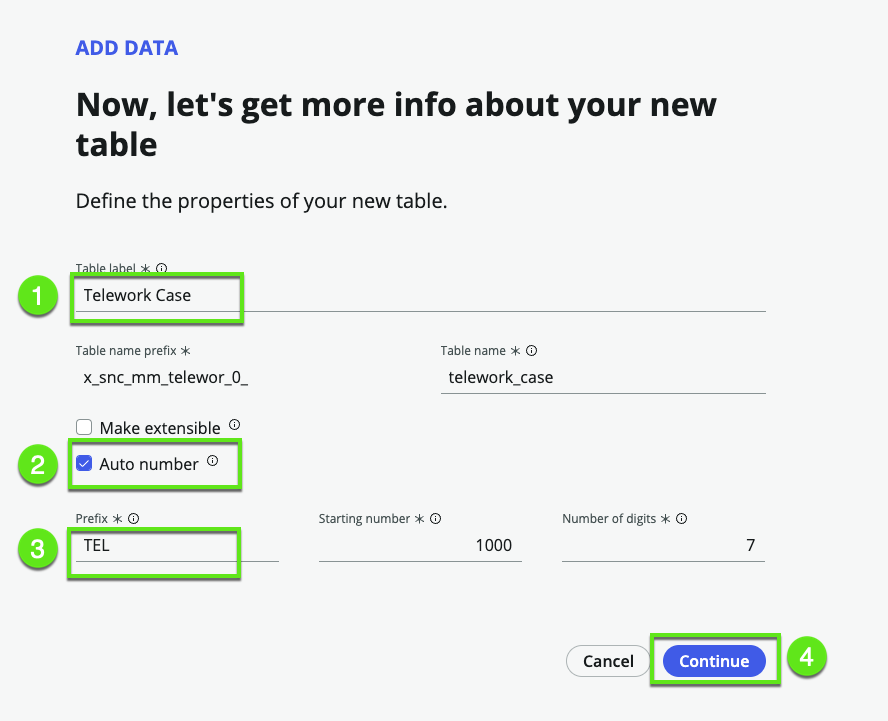Click the info icon next to Table name
This screenshot has width=888, height=721.
coord(532,351)
